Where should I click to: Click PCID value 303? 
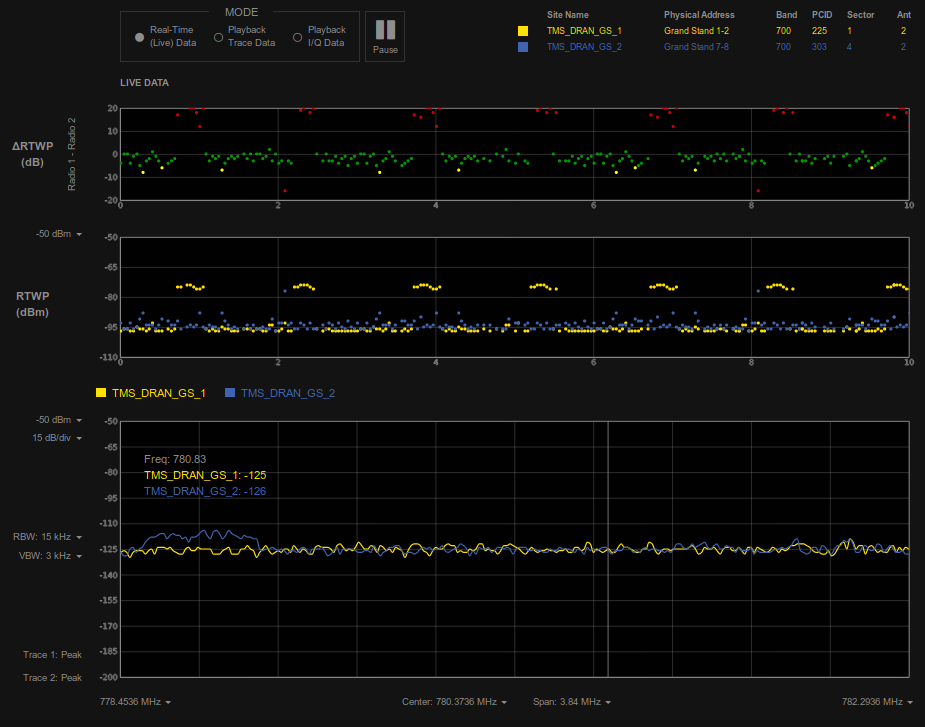(819, 47)
